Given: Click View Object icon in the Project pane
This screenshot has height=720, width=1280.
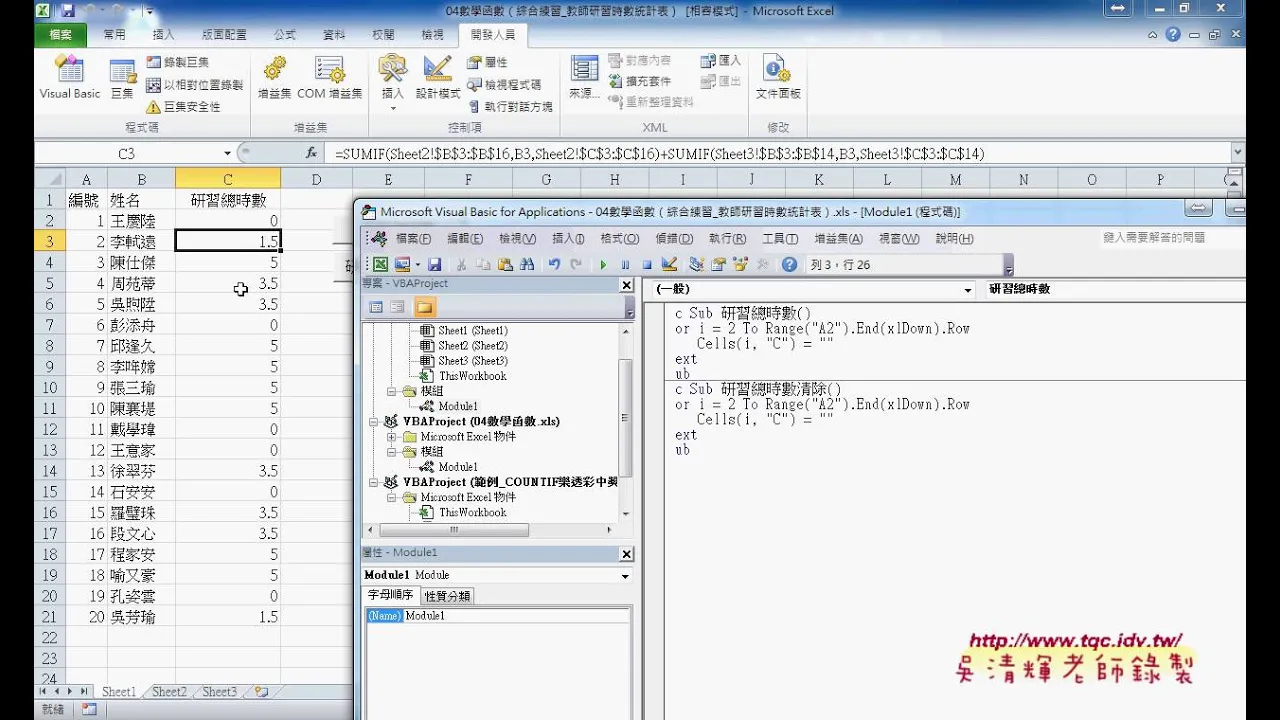Looking at the screenshot, I should pos(398,307).
